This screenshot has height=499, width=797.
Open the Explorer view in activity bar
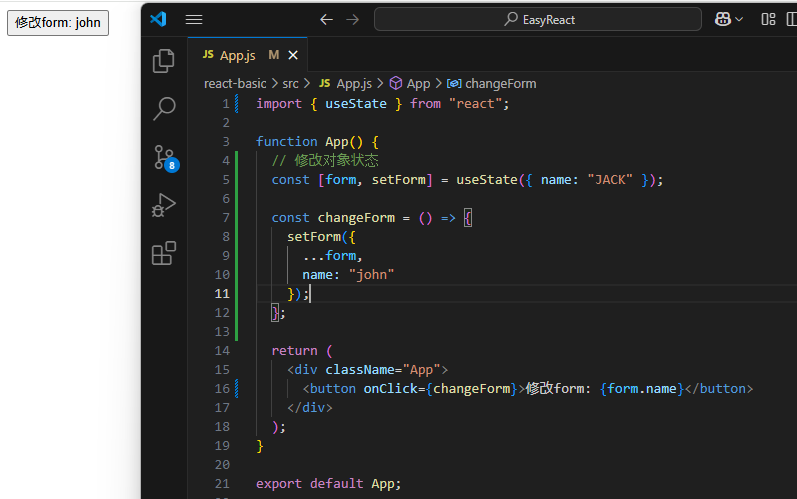(163, 62)
